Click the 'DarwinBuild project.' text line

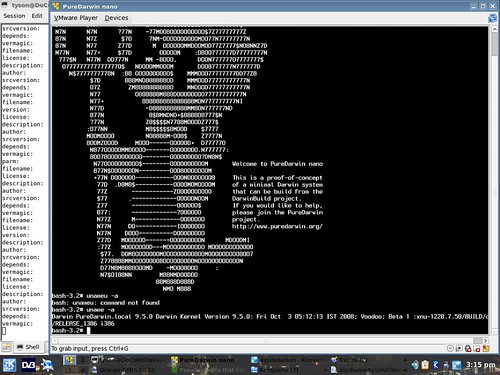click(267, 199)
